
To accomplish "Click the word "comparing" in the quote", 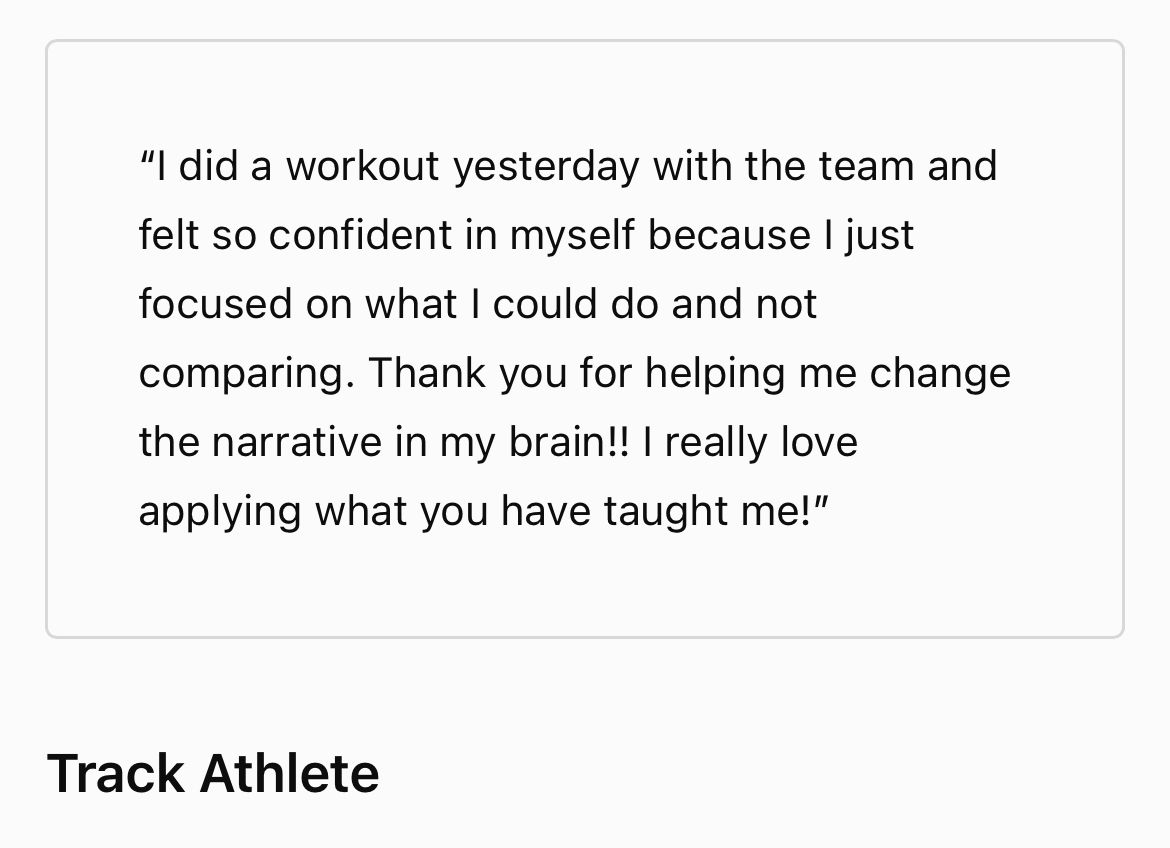I will coord(245,375).
